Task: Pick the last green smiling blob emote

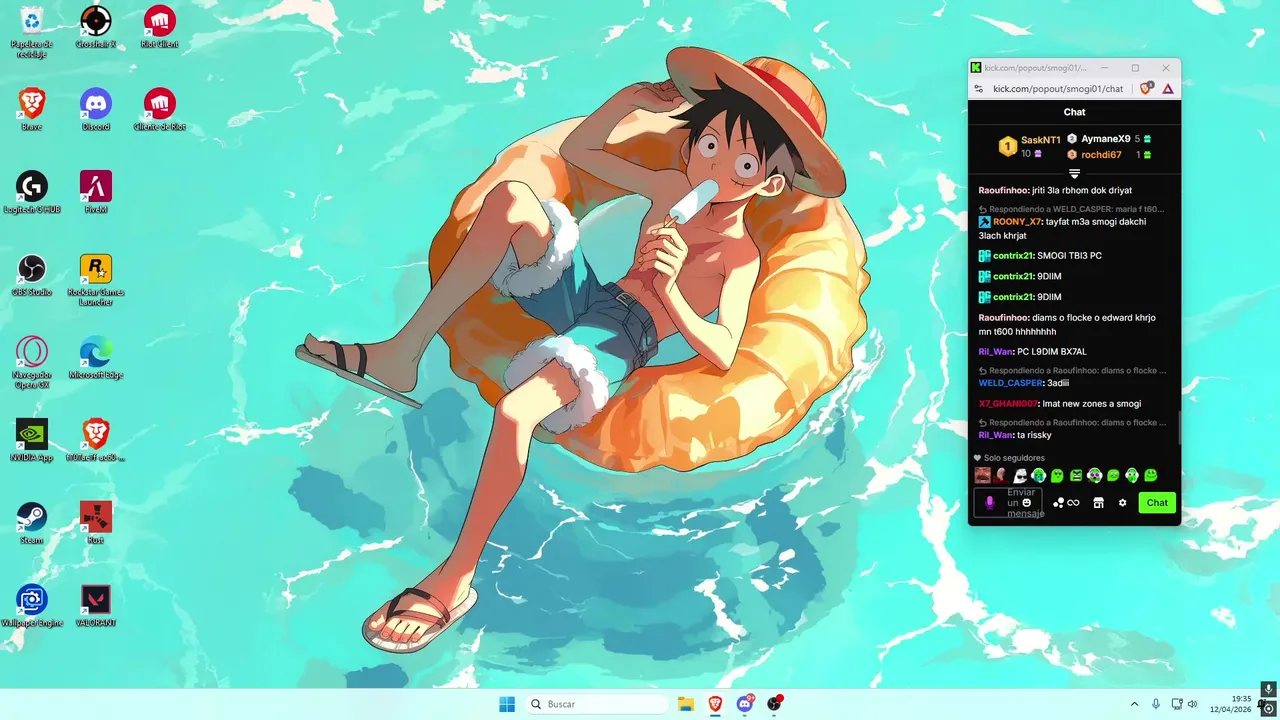Action: point(1151,475)
